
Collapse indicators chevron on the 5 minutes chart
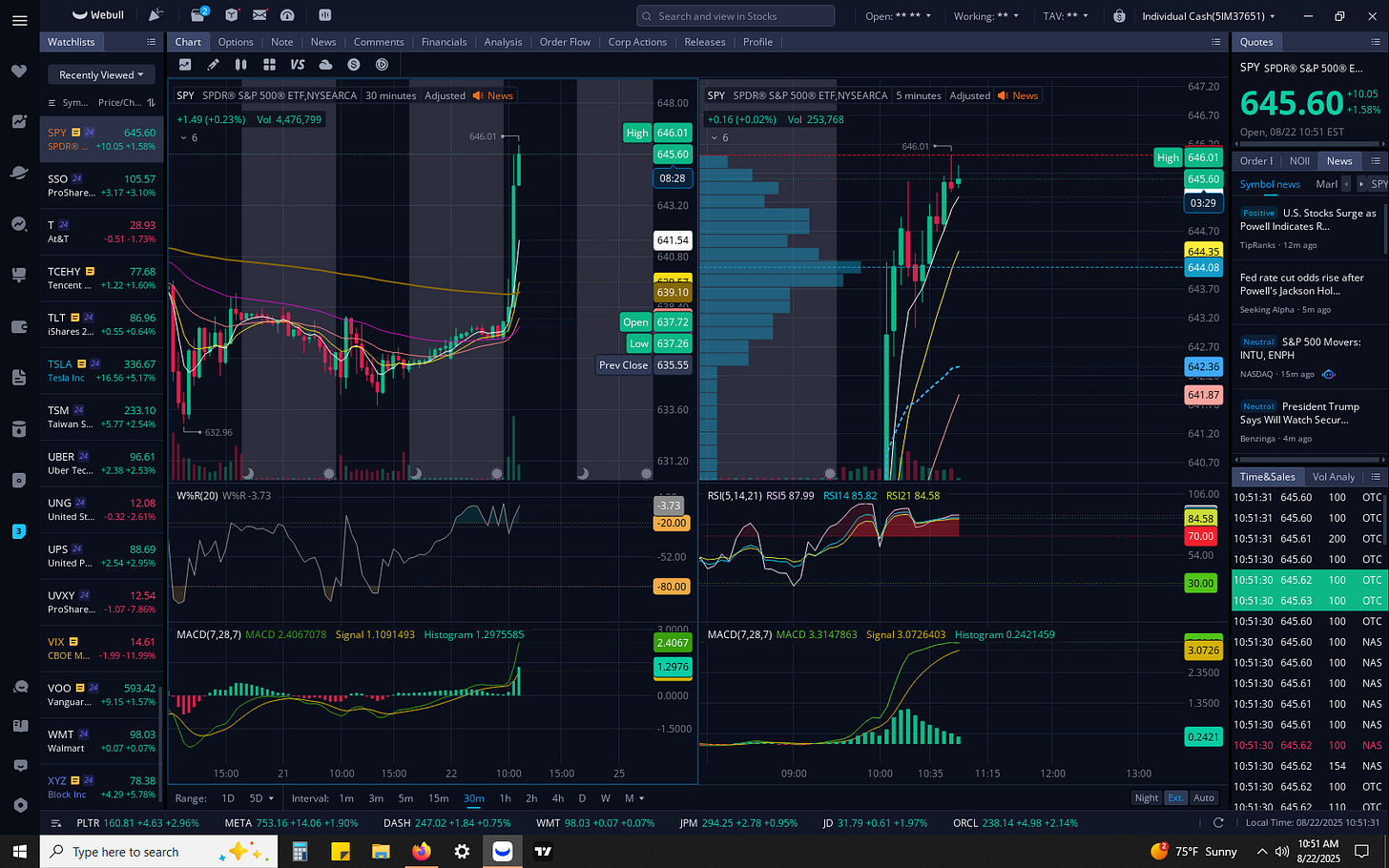click(713, 138)
